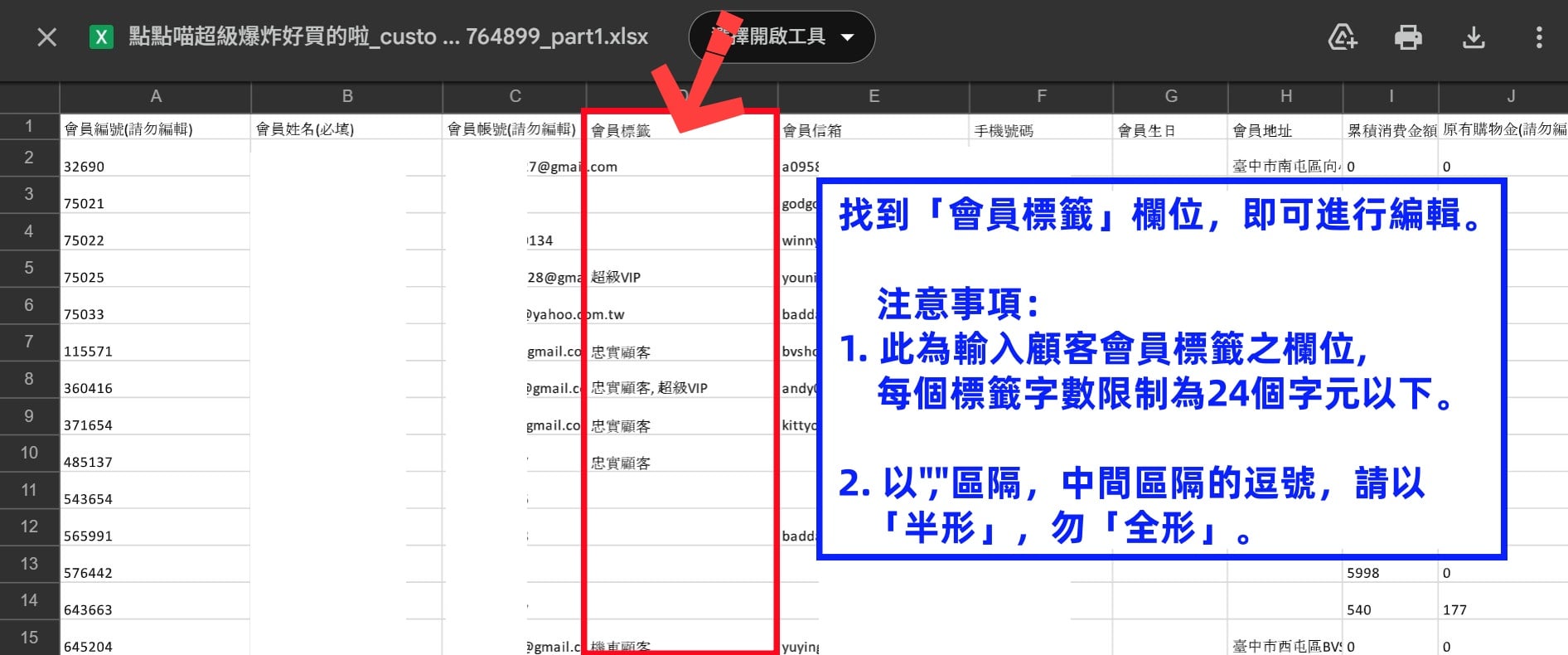Click the row 1 header number
Viewport: 1568px width, 655px height.
29,126
